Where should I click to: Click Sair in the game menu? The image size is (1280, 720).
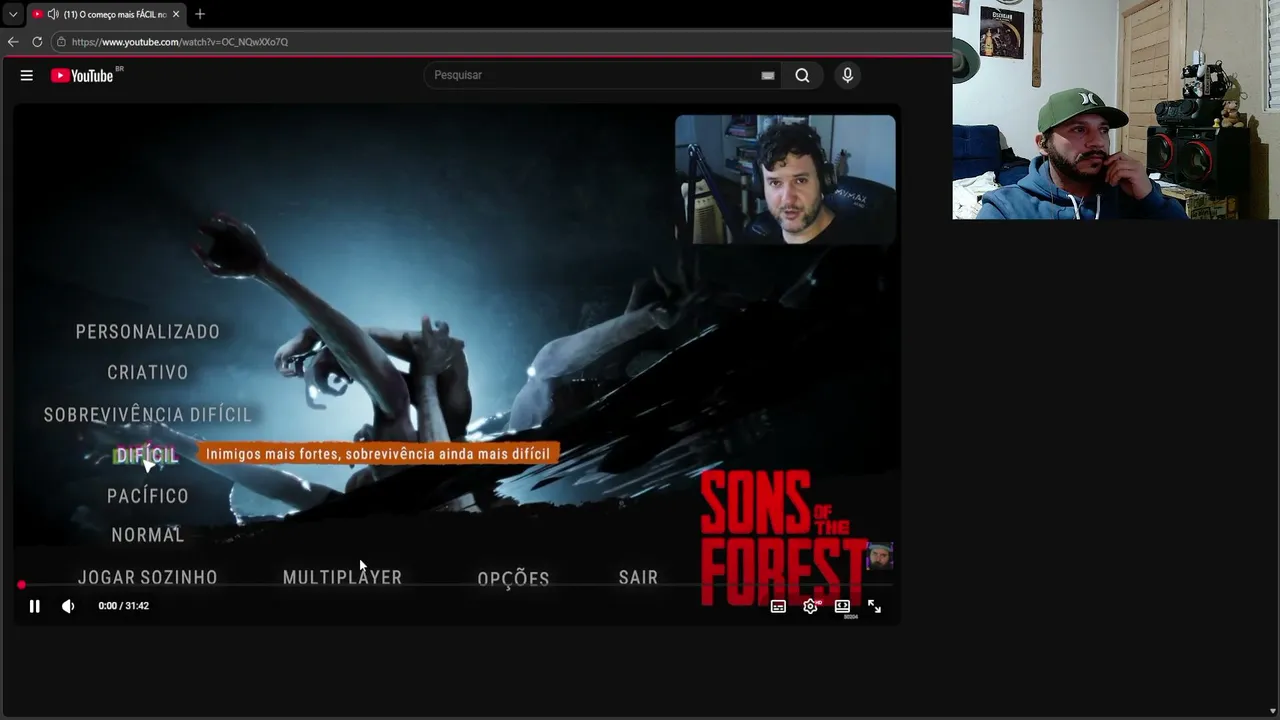click(638, 577)
